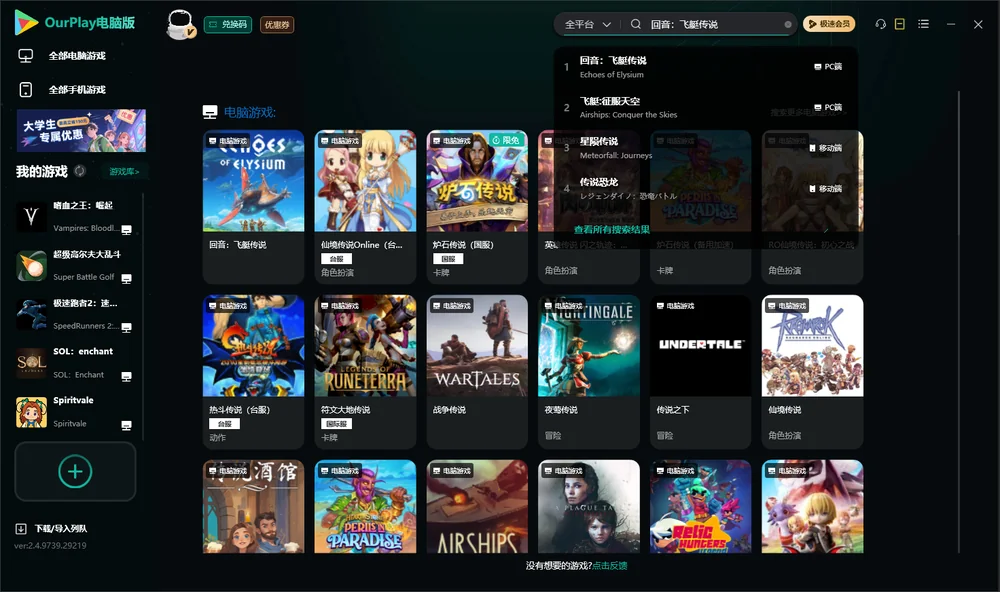Click the phone icon next to 全部手机游戏
Image resolution: width=1000 pixels, height=592 pixels.
pyautogui.click(x=26, y=90)
